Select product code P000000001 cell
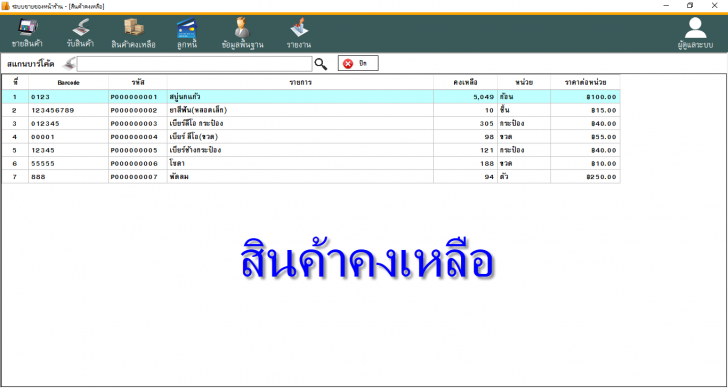Image resolution: width=728 pixels, height=388 pixels. pos(138,97)
